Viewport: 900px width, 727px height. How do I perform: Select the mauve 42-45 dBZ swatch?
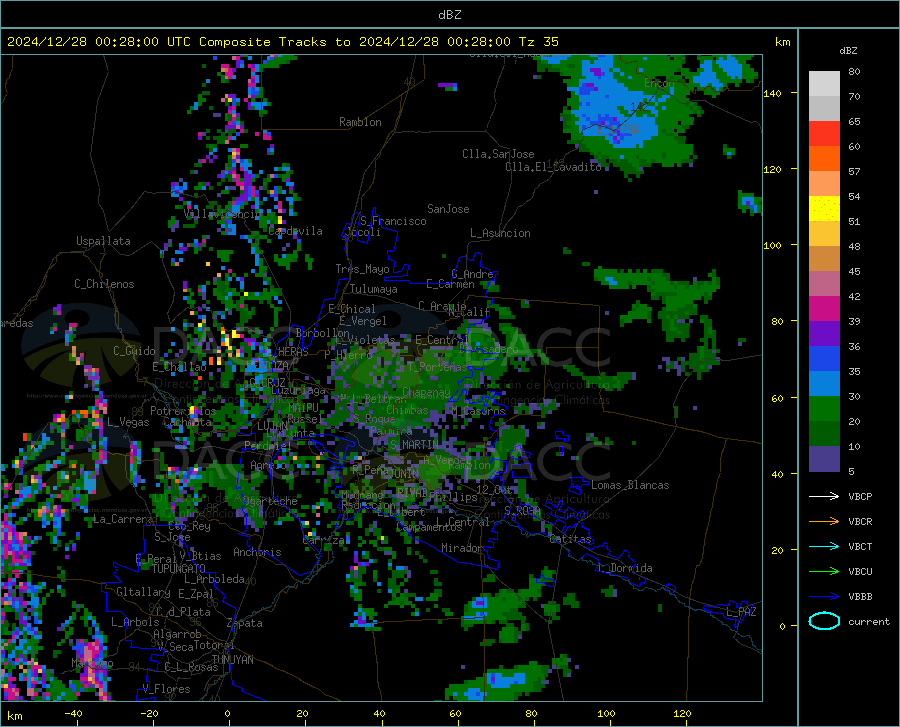824,284
